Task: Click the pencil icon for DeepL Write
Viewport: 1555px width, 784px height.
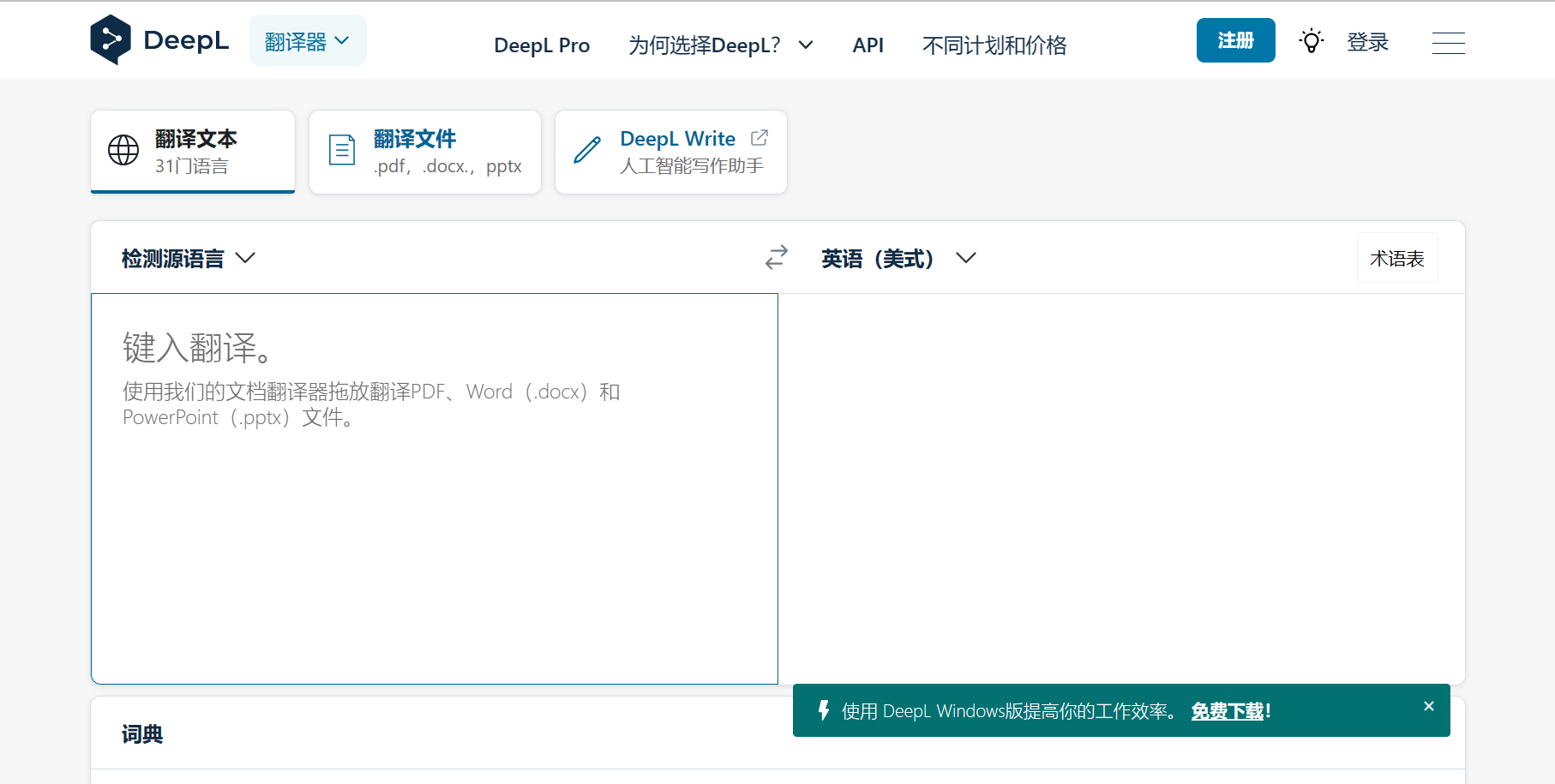Action: 587,150
